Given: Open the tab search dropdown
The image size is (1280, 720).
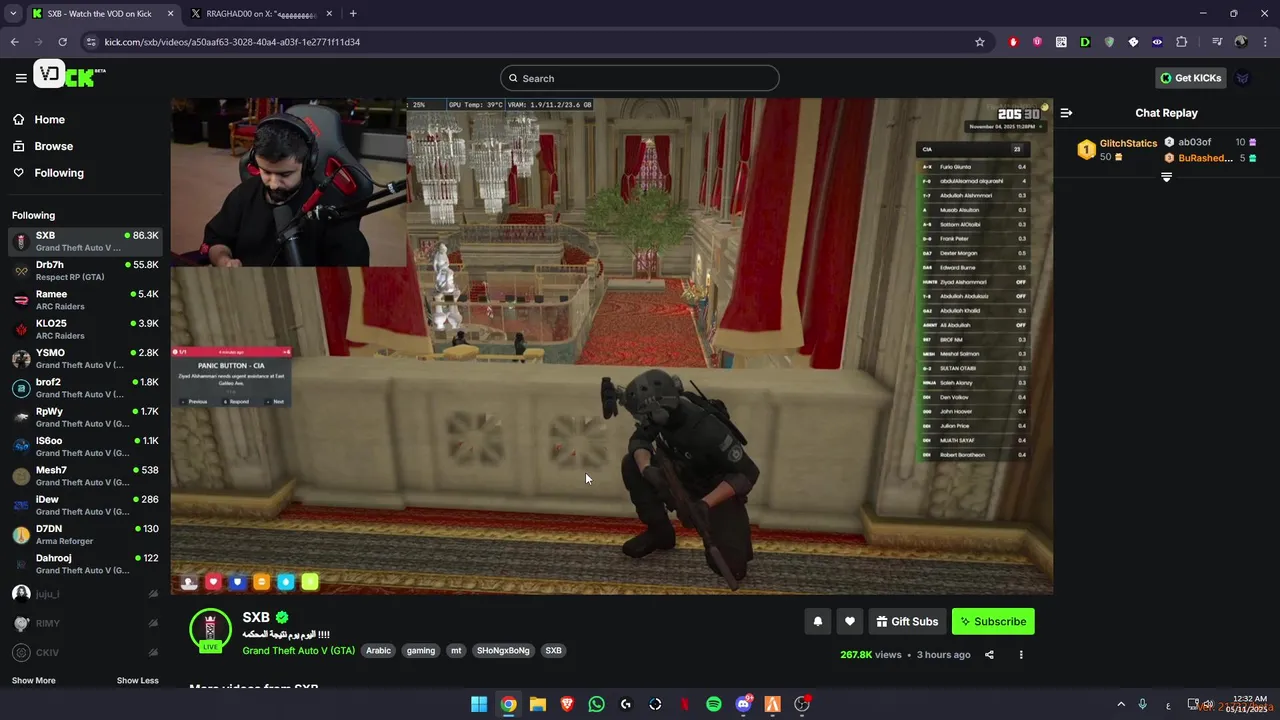Looking at the screenshot, I should click(13, 14).
